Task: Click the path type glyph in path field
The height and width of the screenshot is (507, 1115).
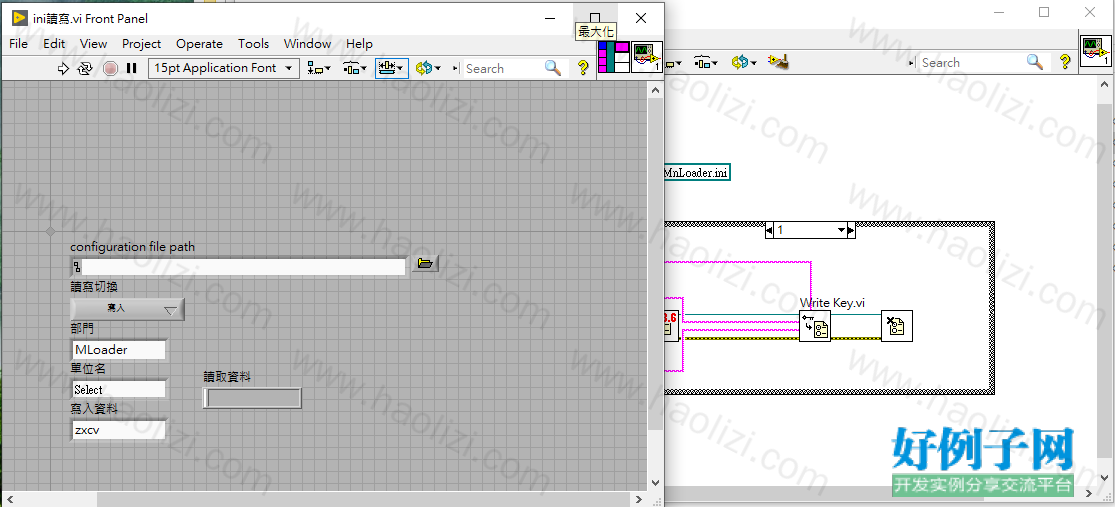Action: pos(76,267)
